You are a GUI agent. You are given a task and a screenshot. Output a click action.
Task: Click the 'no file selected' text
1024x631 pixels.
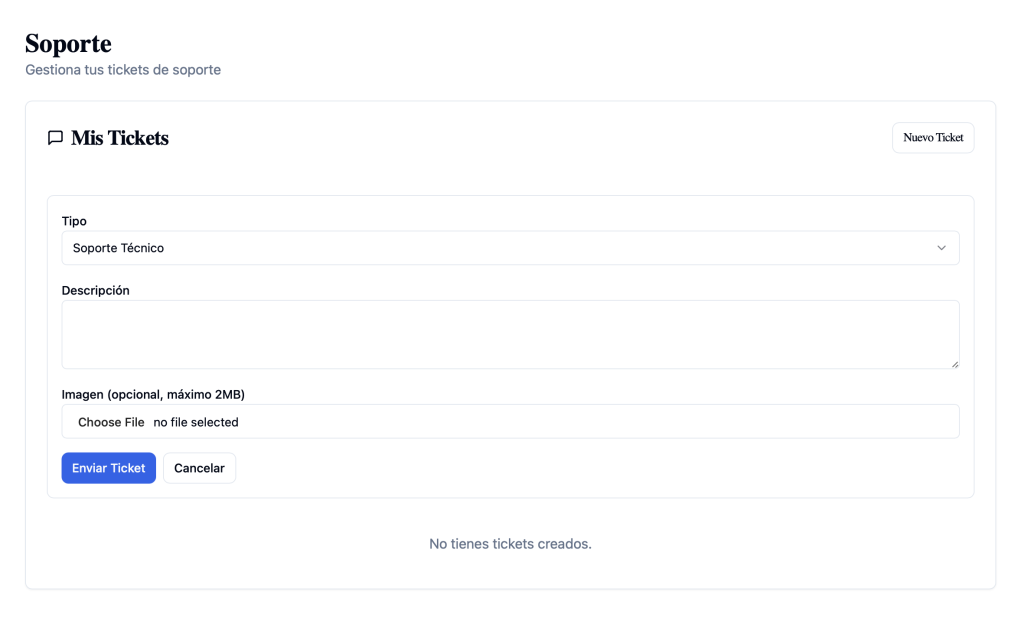click(196, 423)
